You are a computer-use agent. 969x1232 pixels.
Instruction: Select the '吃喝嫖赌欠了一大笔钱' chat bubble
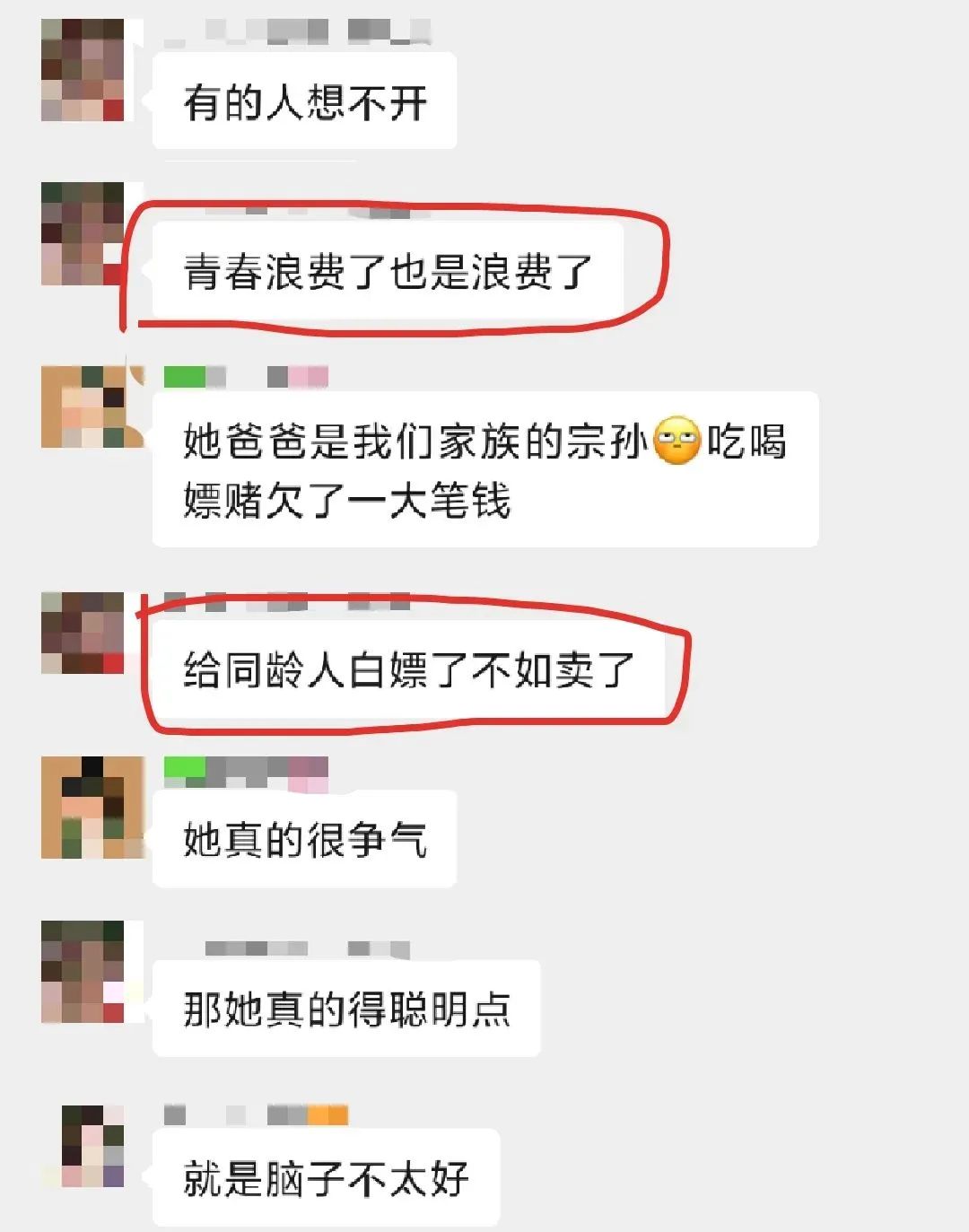point(485,469)
